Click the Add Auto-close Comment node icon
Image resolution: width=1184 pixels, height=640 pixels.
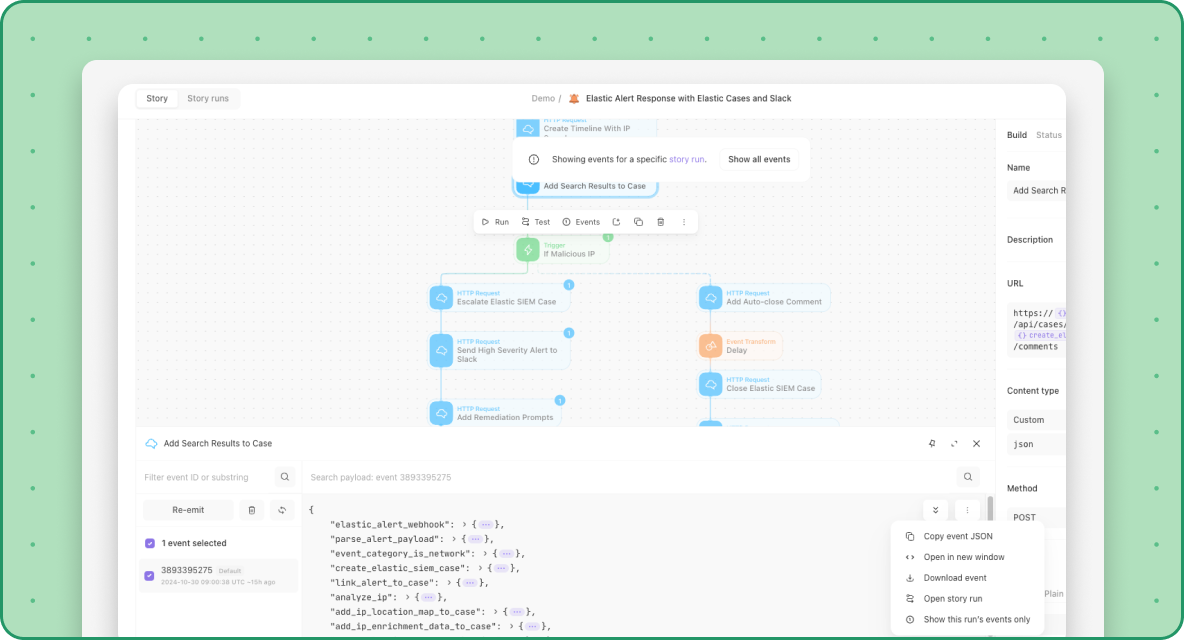coord(711,297)
